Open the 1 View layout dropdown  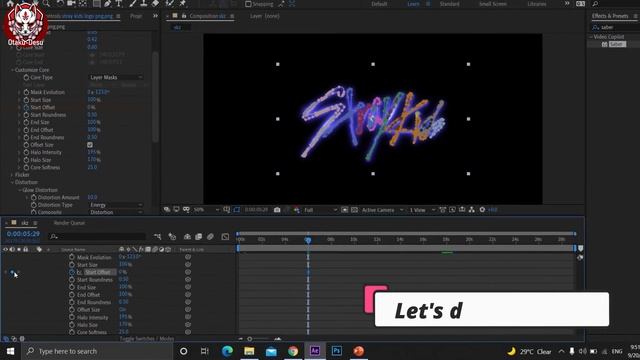click(x=422, y=210)
